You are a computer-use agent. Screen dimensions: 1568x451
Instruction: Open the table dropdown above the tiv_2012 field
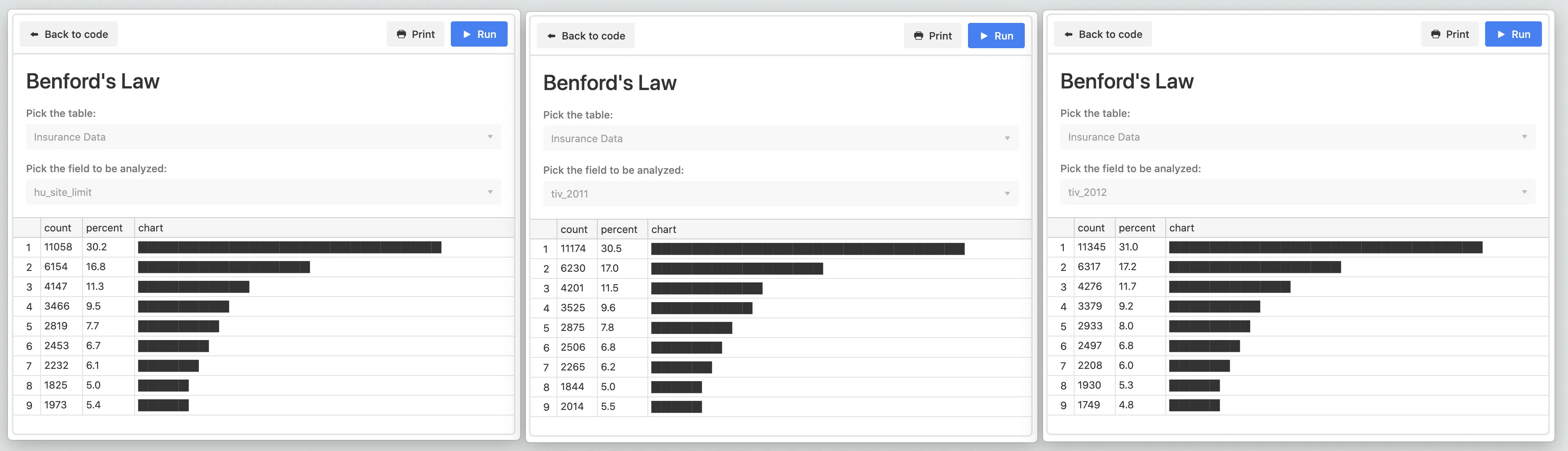pos(1298,137)
